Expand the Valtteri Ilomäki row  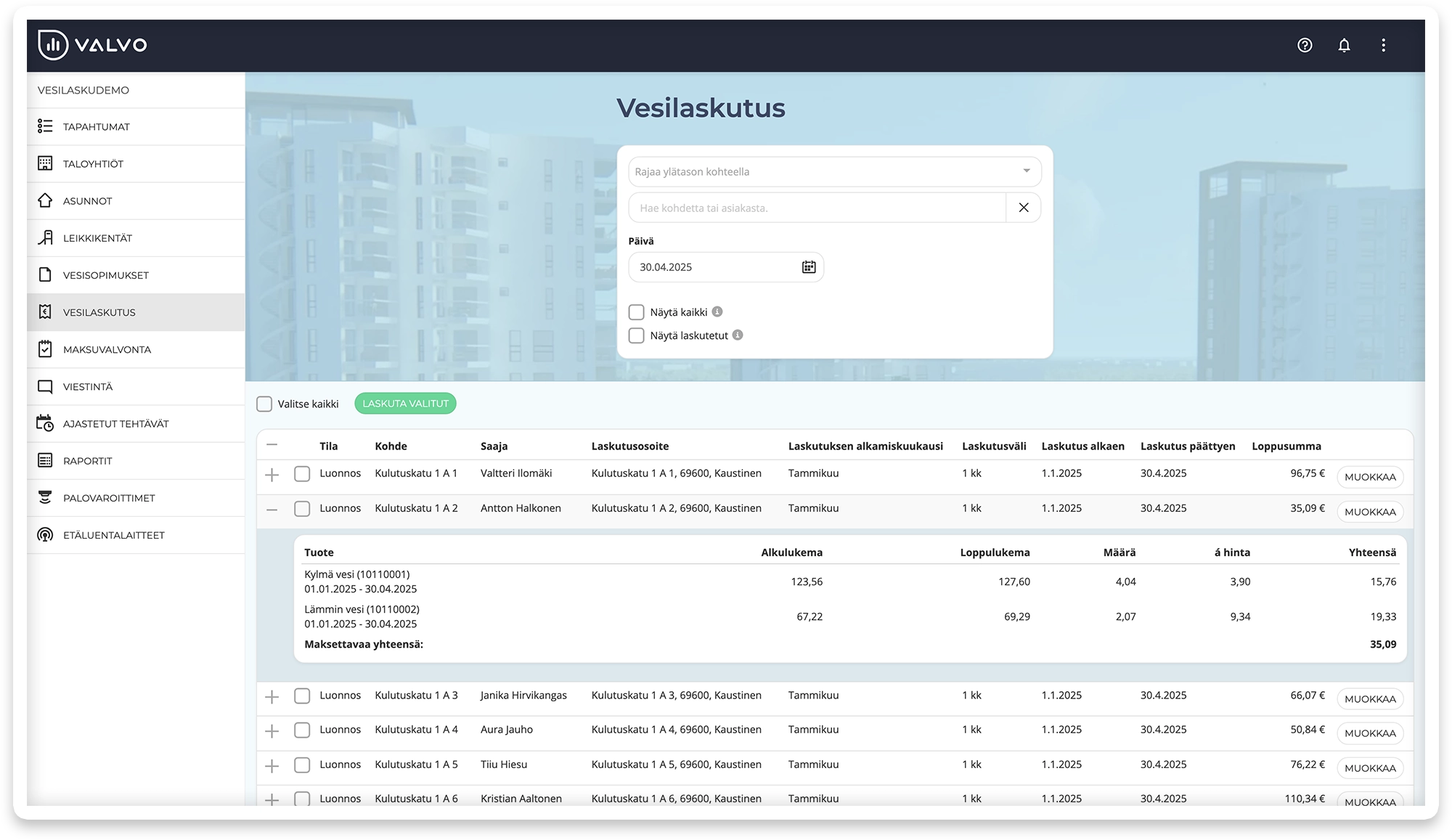(x=272, y=475)
